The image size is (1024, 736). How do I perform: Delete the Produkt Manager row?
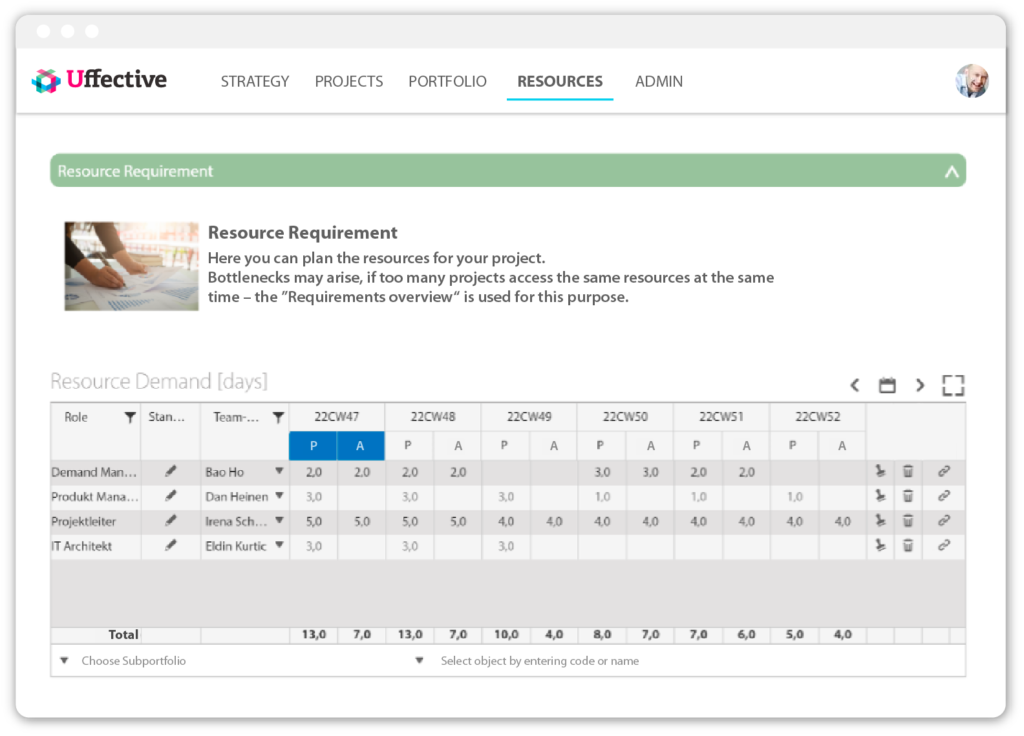tap(908, 496)
